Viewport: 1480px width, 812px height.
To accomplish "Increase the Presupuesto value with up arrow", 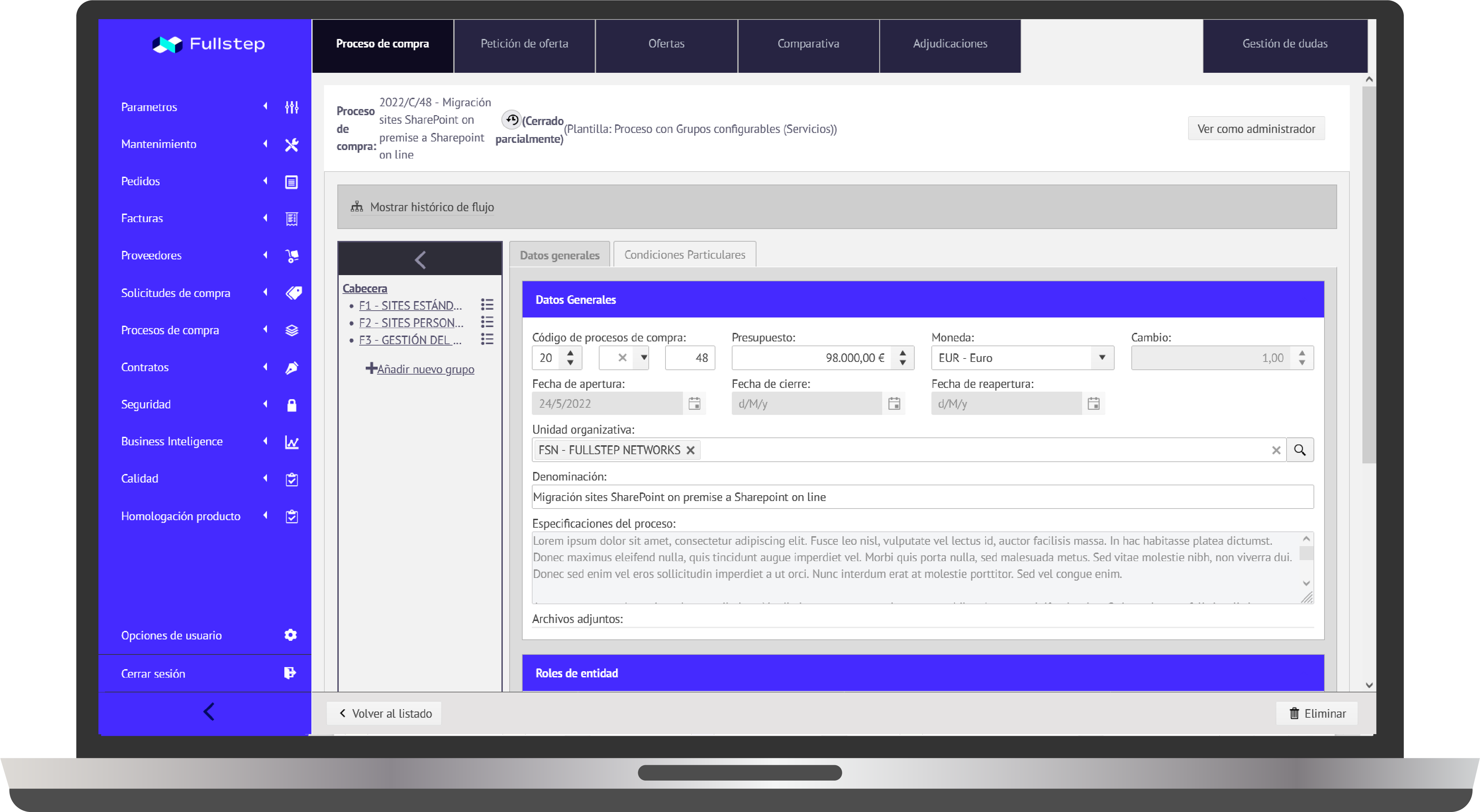I will point(903,353).
